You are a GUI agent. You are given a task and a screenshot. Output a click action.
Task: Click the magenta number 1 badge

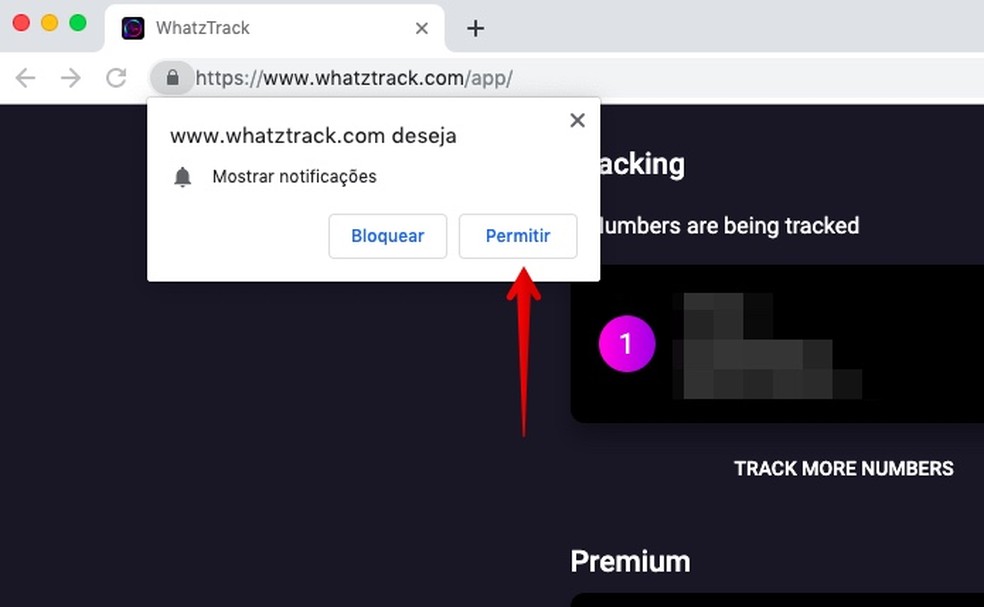(x=627, y=343)
